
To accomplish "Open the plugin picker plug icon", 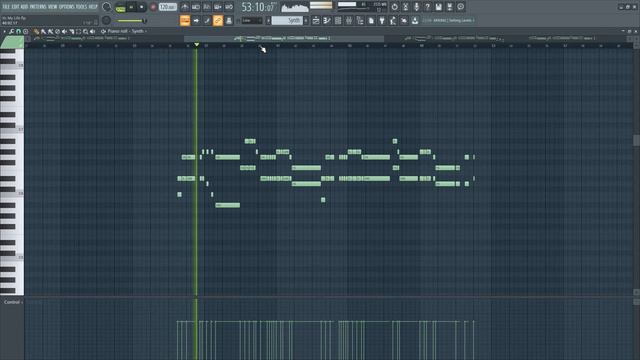I will click(382, 20).
